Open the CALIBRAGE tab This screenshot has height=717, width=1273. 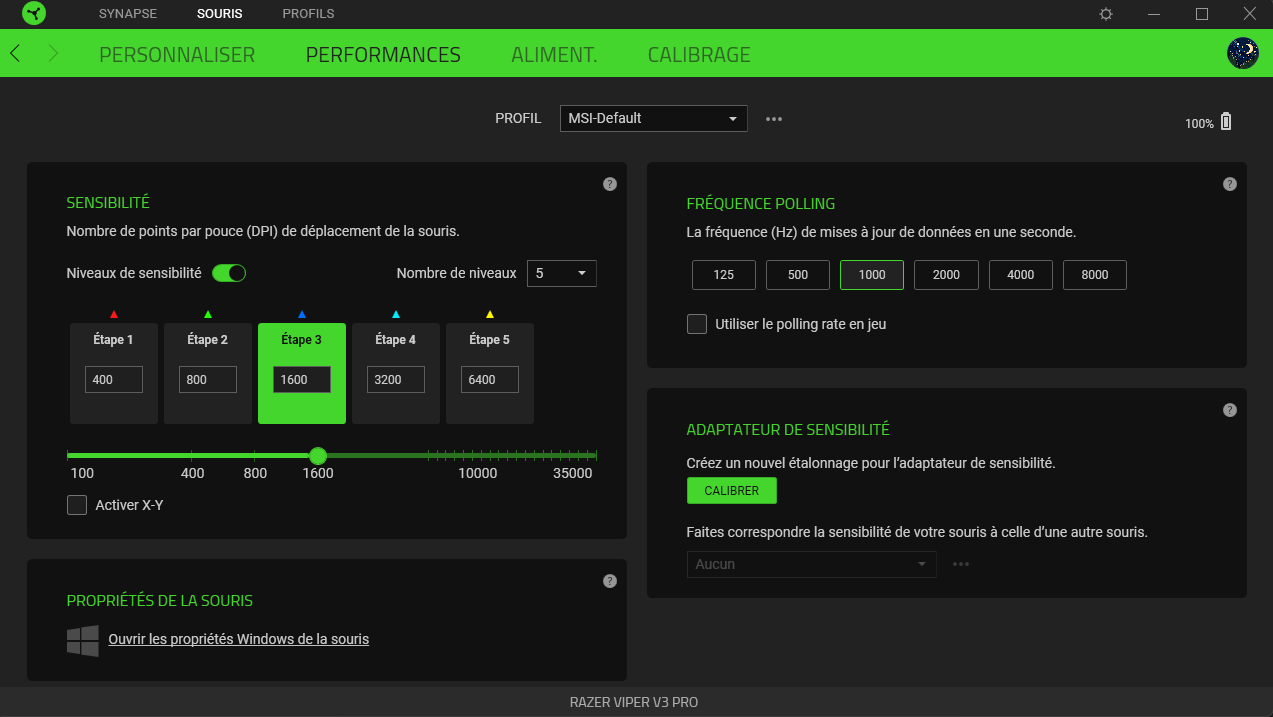coord(699,55)
